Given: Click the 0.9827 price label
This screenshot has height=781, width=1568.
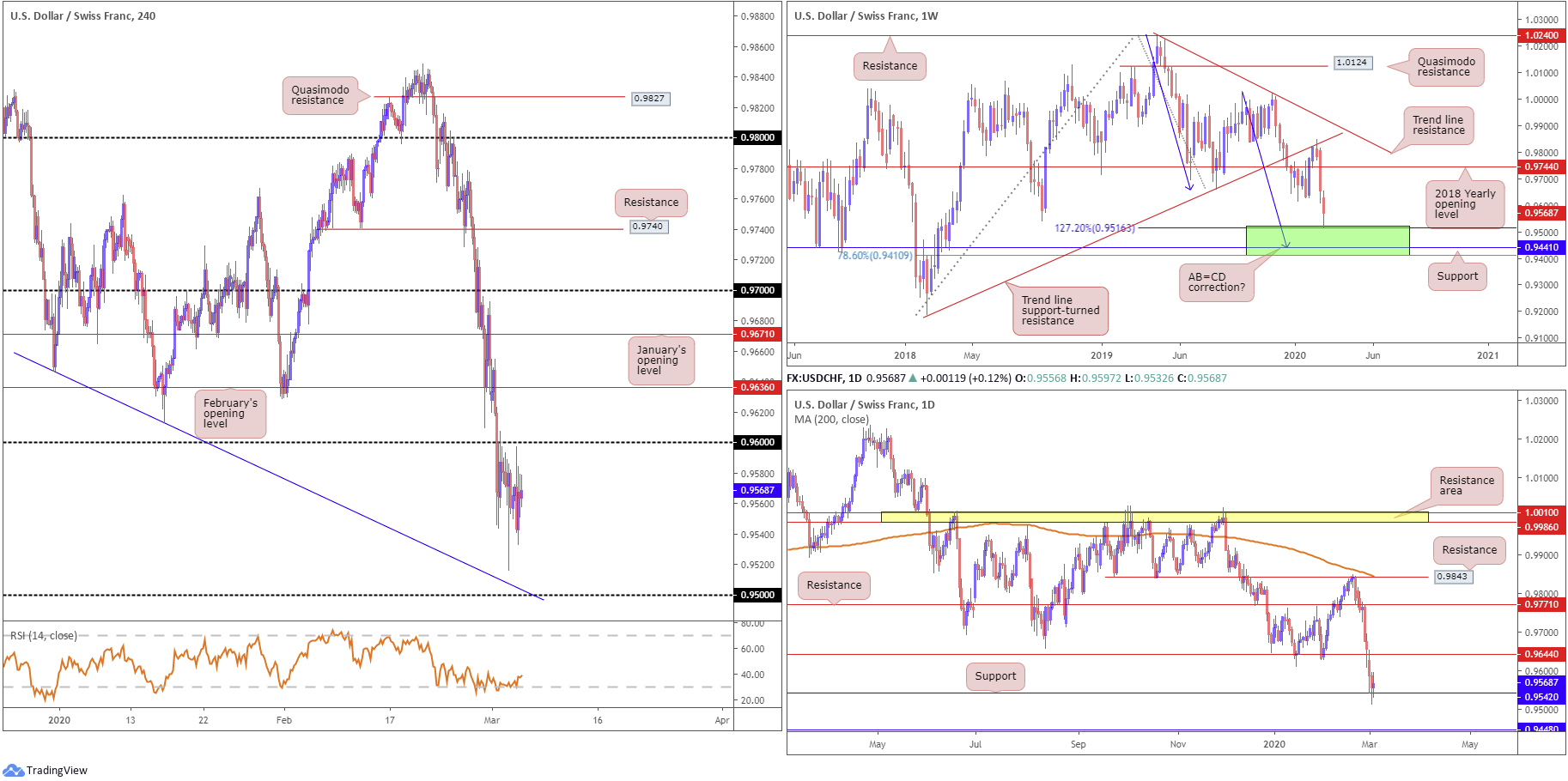Looking at the screenshot, I should 650,99.
